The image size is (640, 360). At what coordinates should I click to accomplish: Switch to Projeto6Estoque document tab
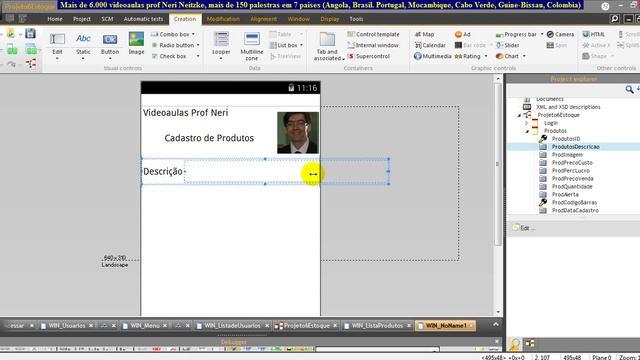pyautogui.click(x=306, y=326)
